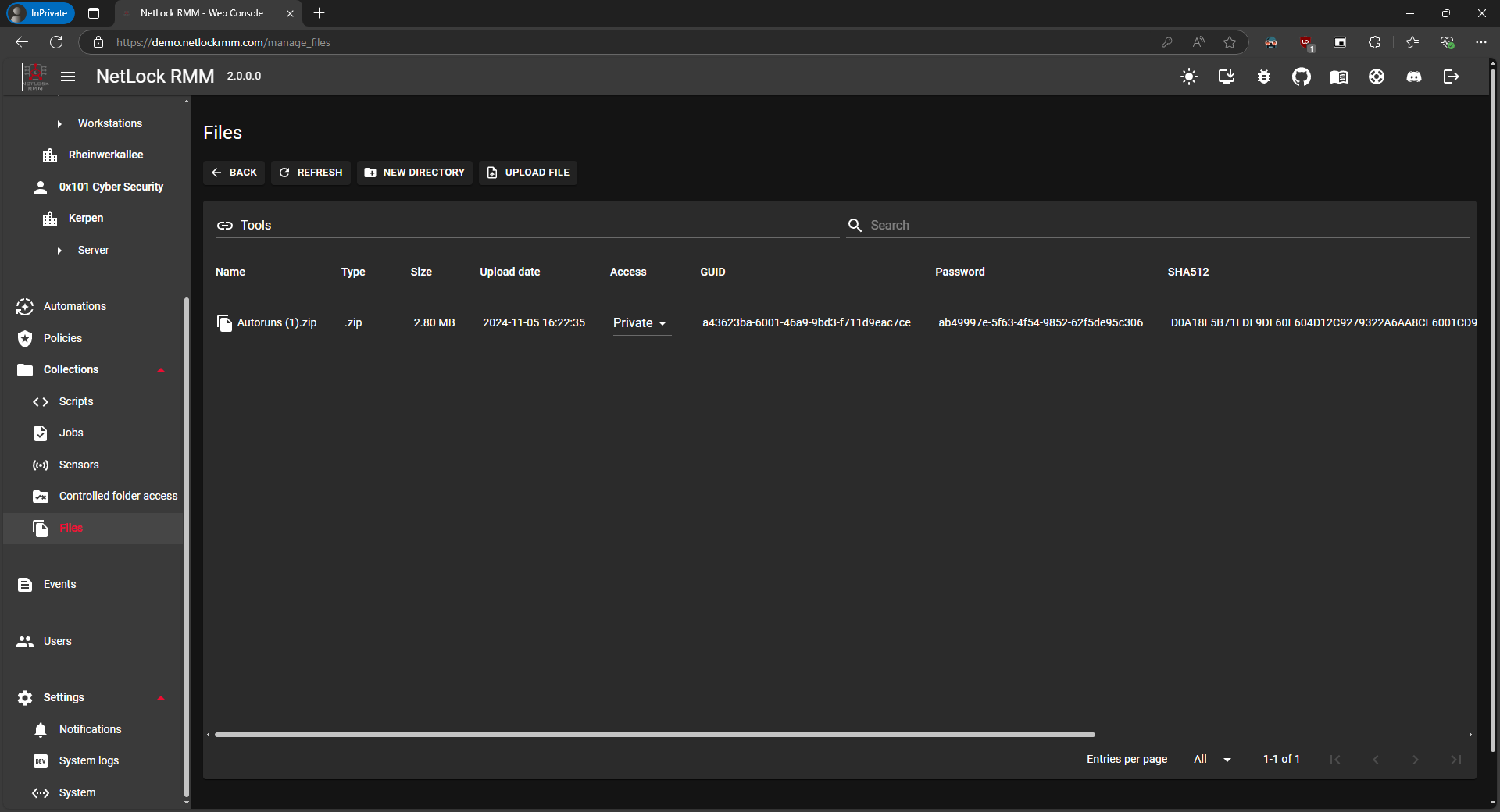Open the hamburger navigation menu

(68, 76)
